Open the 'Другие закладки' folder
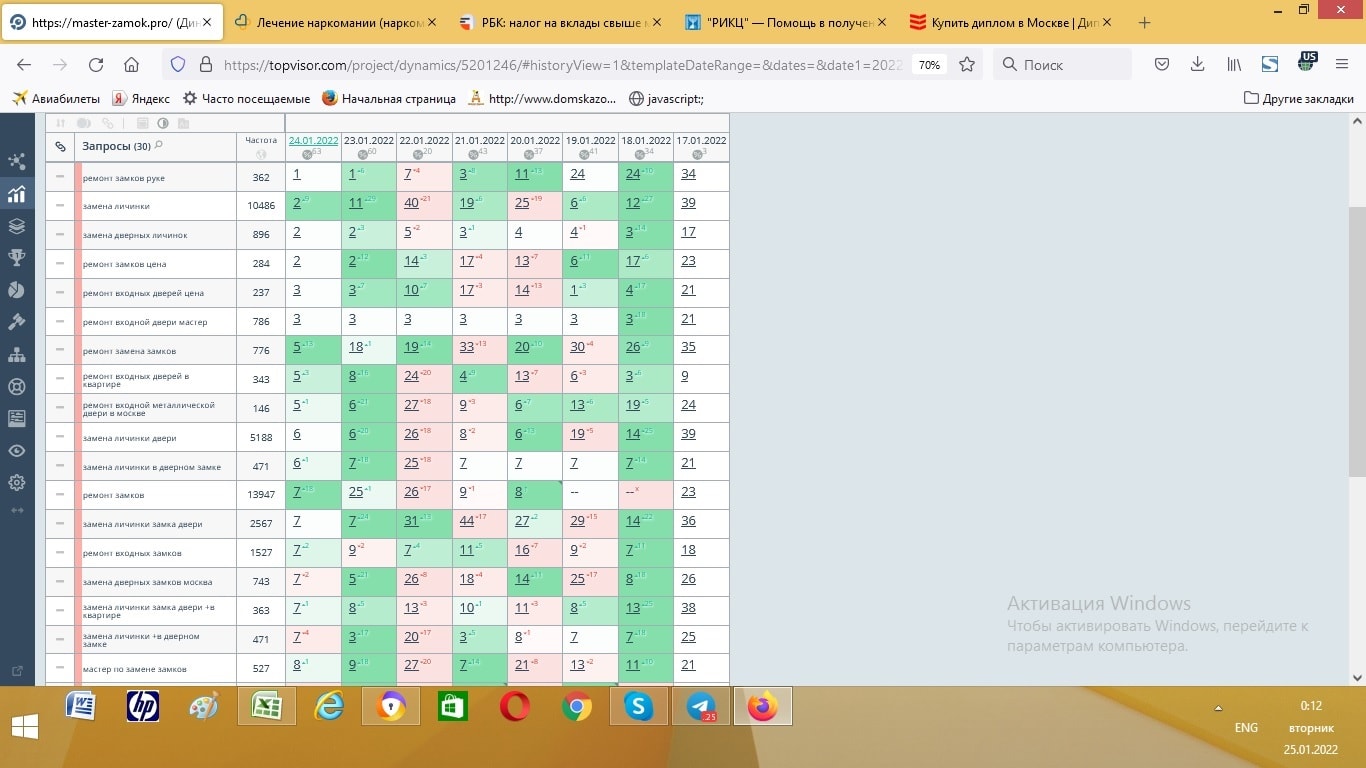The image size is (1366, 768). 1299,98
